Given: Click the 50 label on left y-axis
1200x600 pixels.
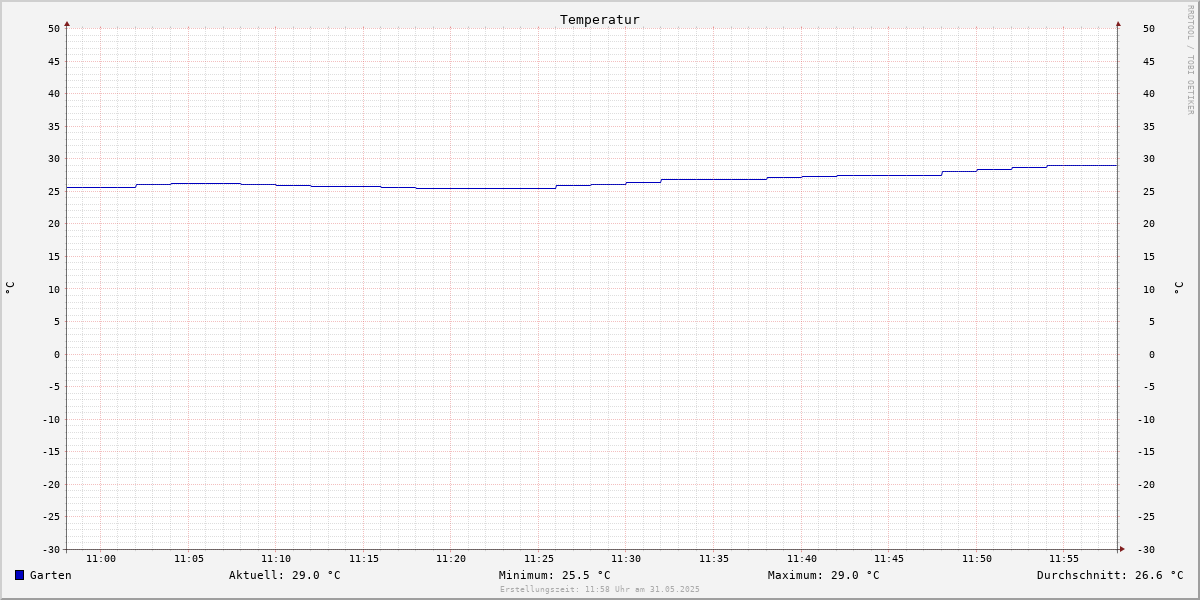Looking at the screenshot, I should (x=54, y=28).
